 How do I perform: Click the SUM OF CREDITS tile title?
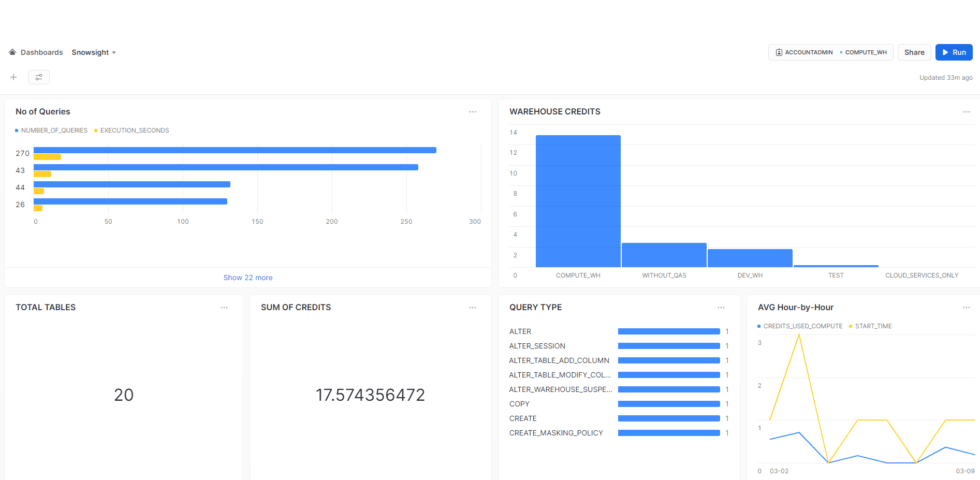tap(296, 308)
